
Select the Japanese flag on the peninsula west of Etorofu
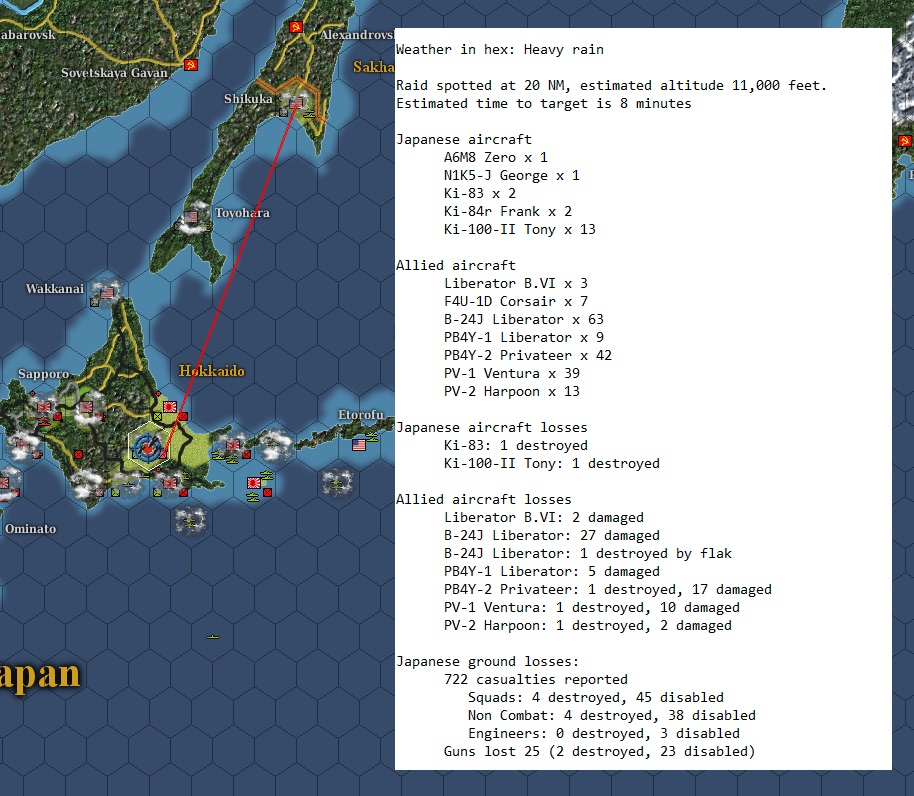[233, 445]
